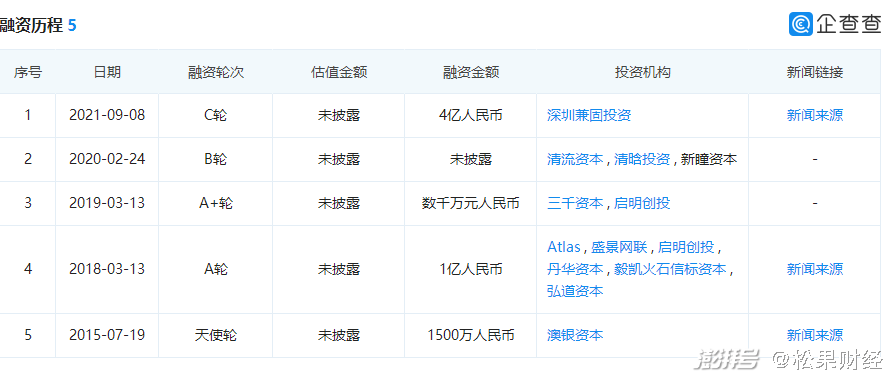Open 澳银资本 investor link
Viewport: 895px width, 377px height.
tap(575, 335)
